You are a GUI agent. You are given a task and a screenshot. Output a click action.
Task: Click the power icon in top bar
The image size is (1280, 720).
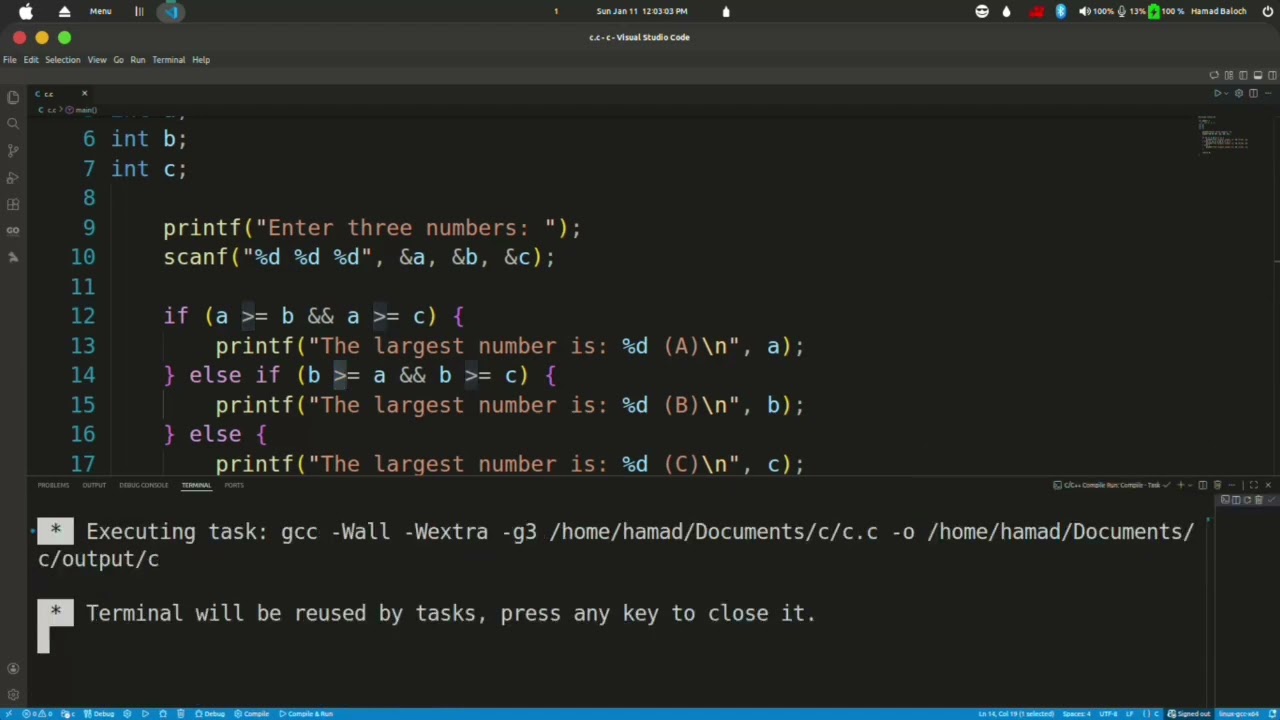coord(1268,11)
